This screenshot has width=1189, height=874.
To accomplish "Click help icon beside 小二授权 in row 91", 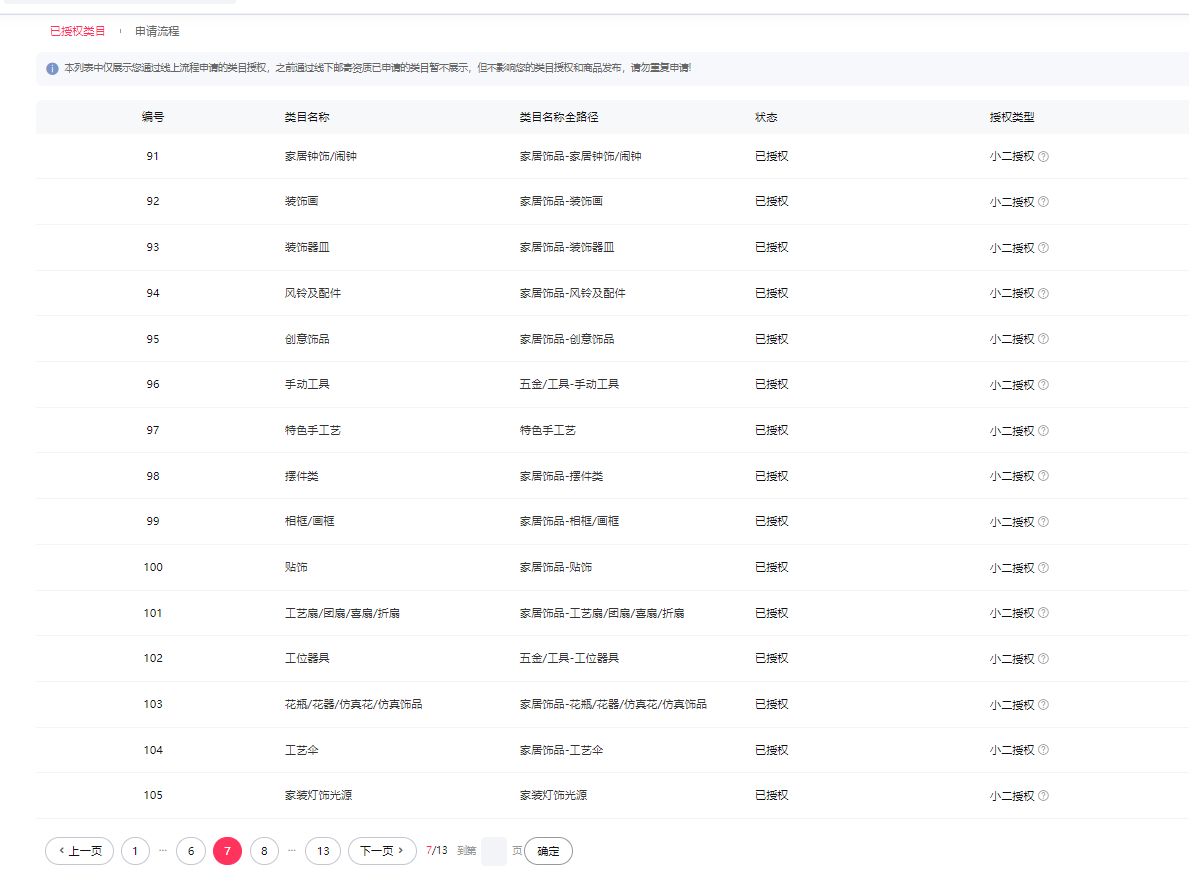I will 1043,156.
